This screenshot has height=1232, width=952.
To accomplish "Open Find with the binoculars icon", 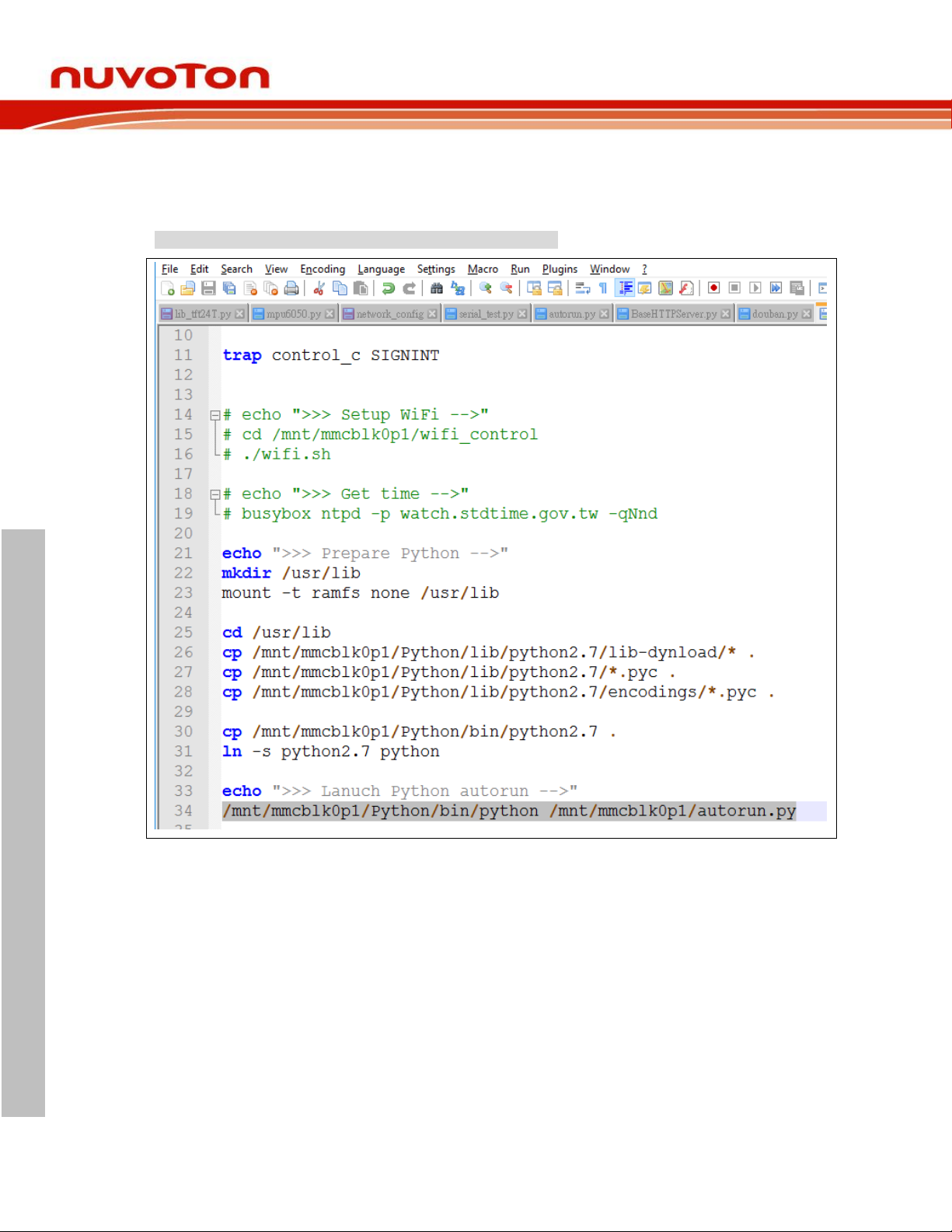I will 437,288.
